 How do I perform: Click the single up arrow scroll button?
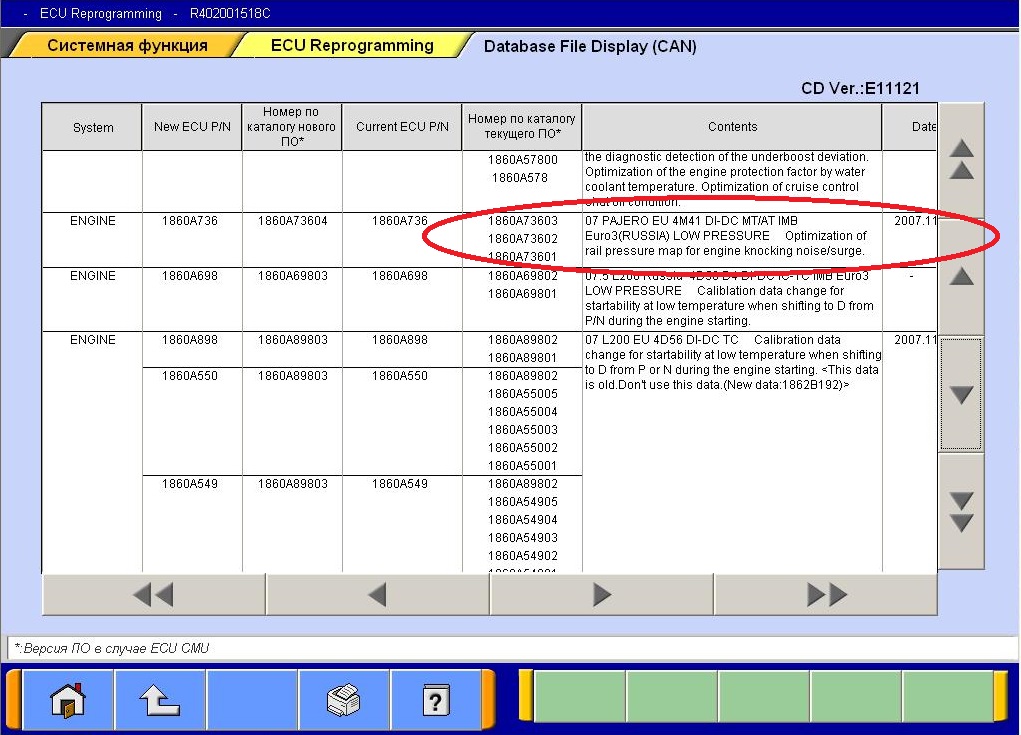pos(961,277)
